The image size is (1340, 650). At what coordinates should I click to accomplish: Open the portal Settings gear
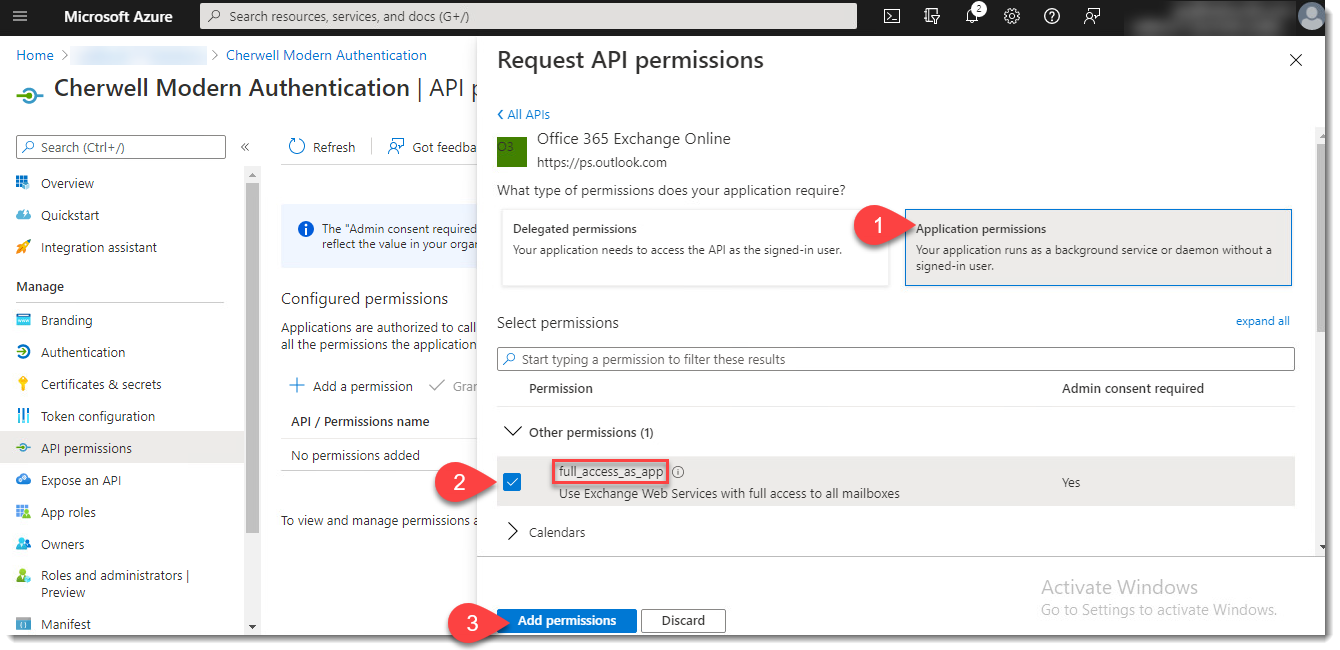[x=1011, y=16]
